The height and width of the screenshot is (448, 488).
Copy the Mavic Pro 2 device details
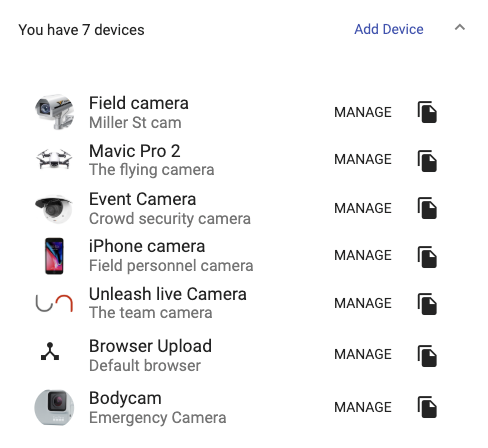click(427, 161)
